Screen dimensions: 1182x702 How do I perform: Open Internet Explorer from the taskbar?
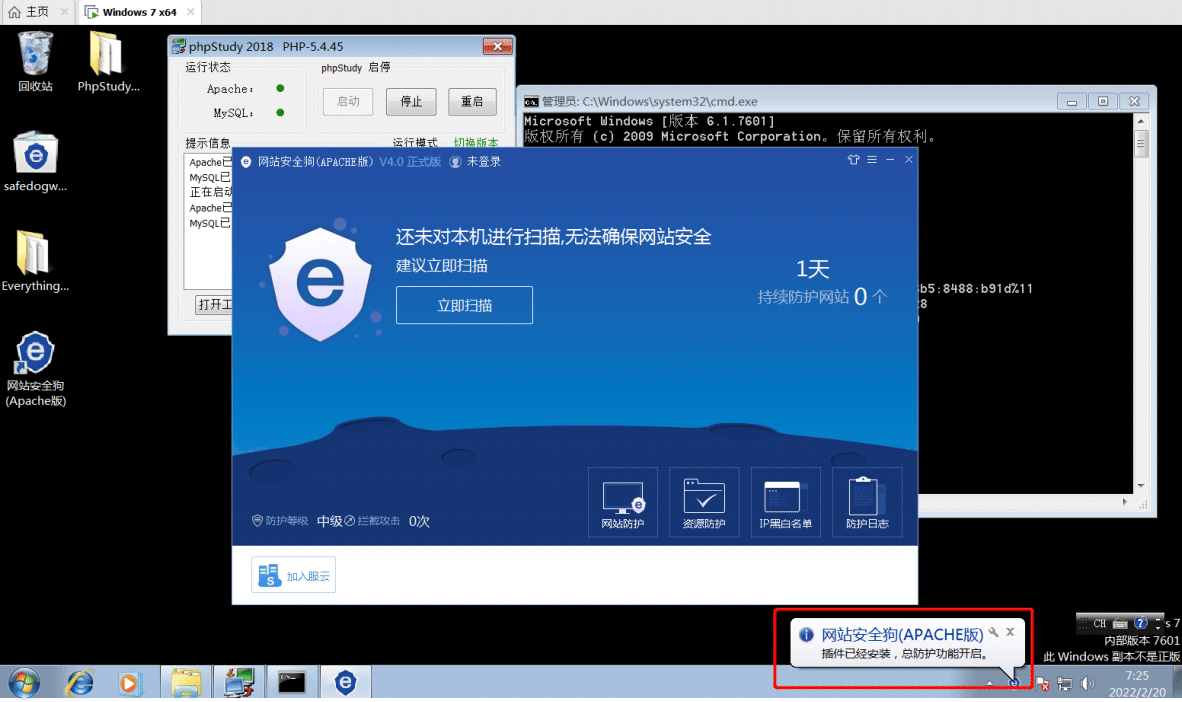(x=79, y=683)
